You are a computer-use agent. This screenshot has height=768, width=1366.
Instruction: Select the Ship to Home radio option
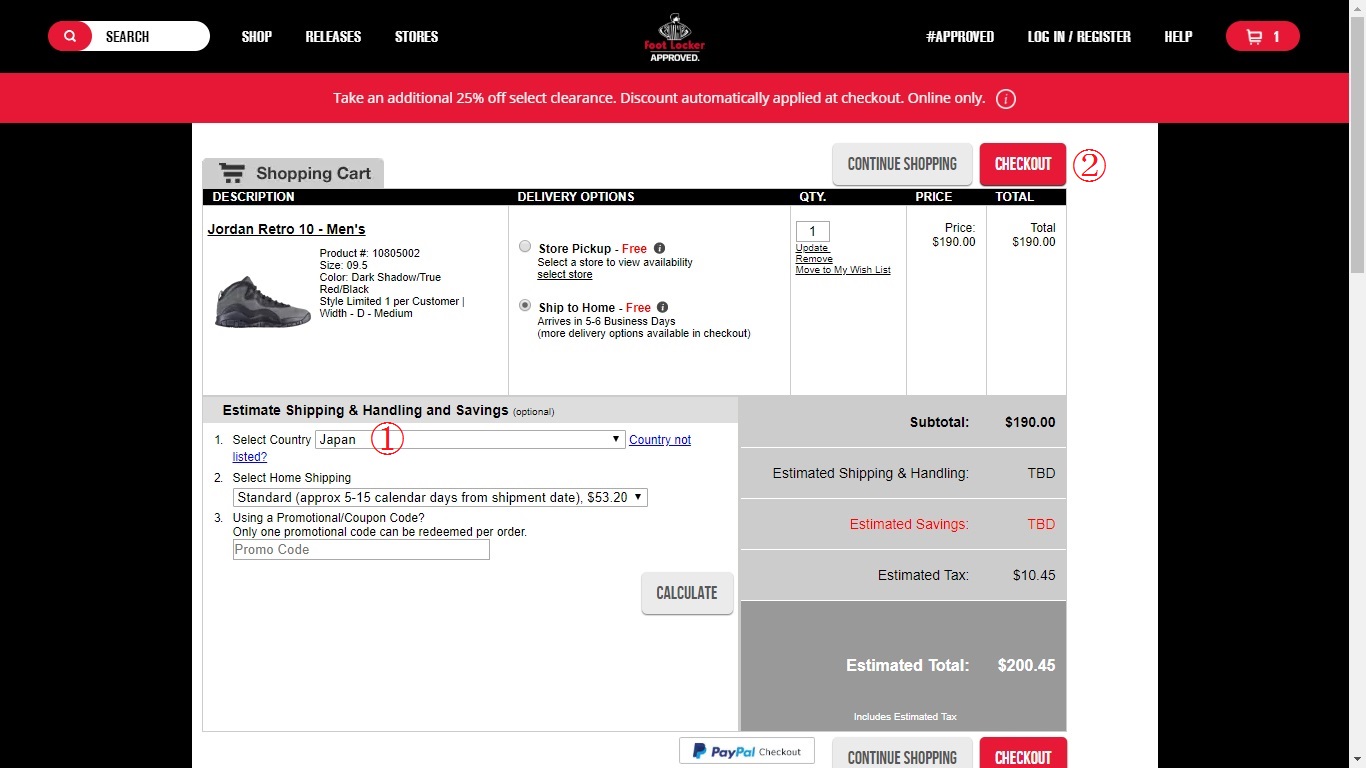tap(525, 306)
